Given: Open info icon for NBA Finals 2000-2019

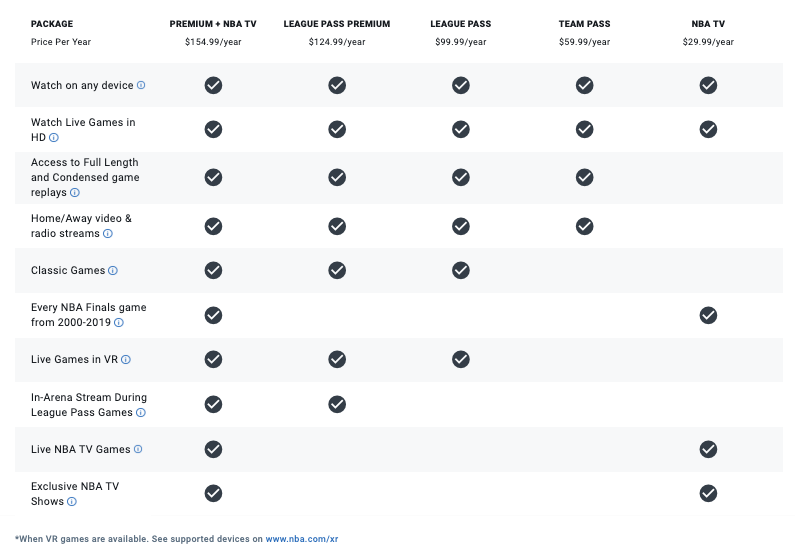Looking at the screenshot, I should tap(119, 322).
